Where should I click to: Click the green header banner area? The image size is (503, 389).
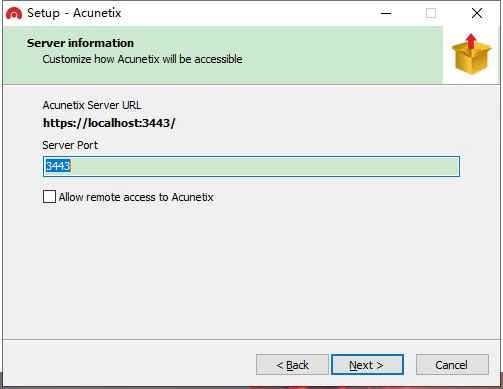223,55
